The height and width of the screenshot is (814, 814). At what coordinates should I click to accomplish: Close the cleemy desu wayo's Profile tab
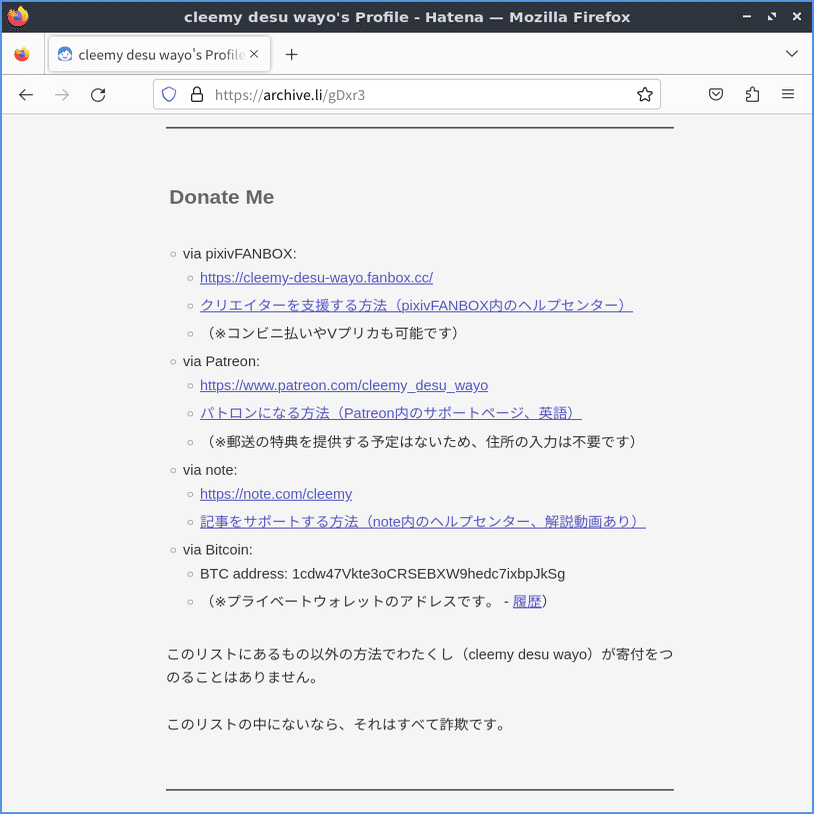click(254, 54)
